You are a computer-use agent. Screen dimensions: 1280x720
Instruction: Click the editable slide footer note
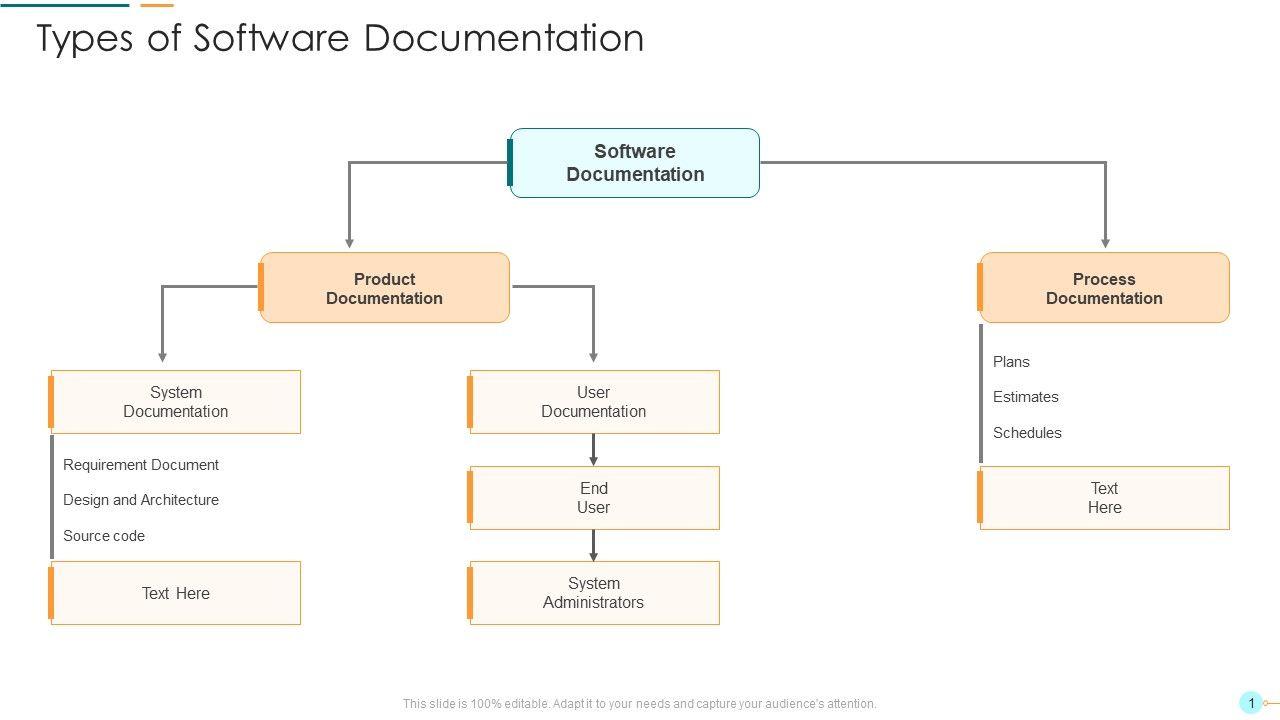point(639,704)
